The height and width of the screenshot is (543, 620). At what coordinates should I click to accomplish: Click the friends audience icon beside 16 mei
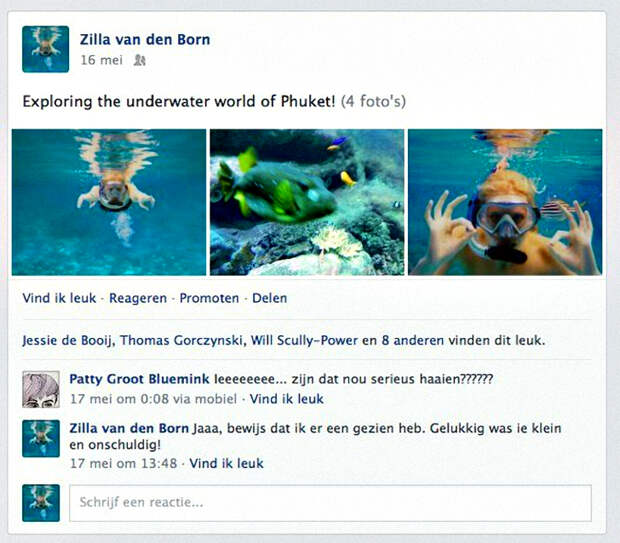pos(140,60)
